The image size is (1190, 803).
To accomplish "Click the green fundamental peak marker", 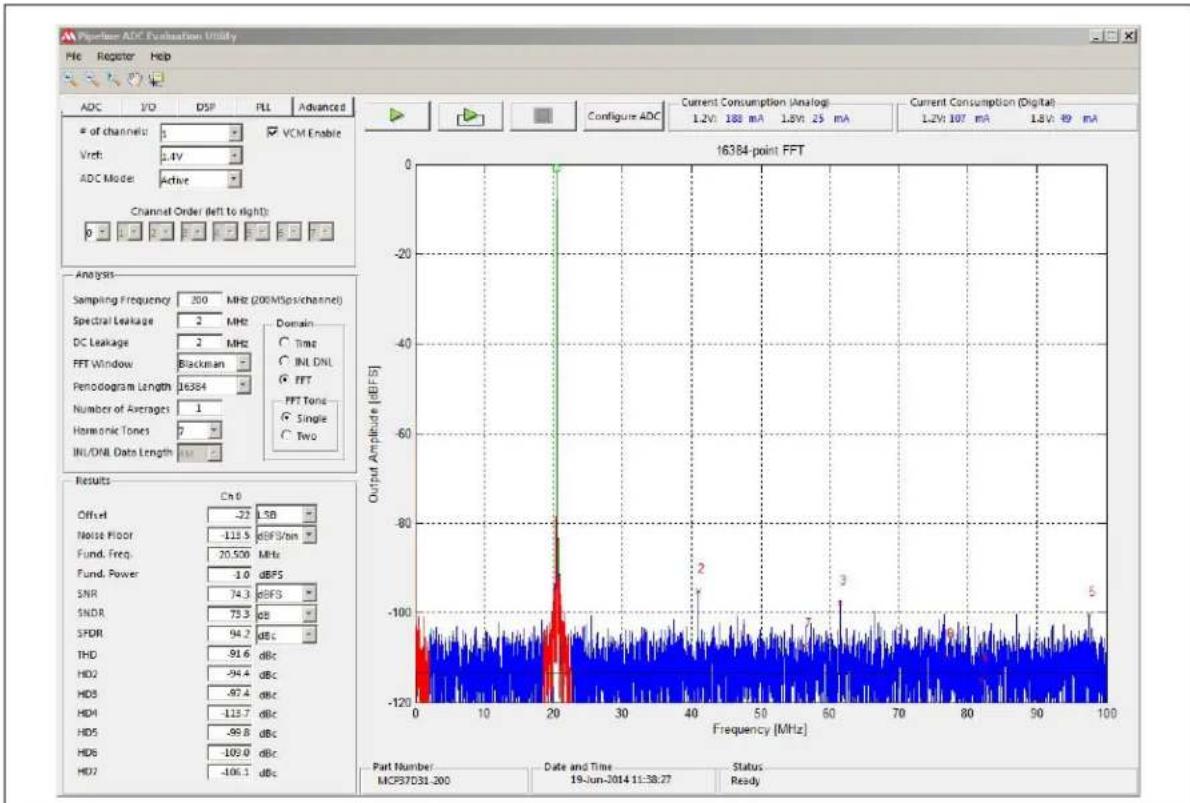I will click(556, 168).
